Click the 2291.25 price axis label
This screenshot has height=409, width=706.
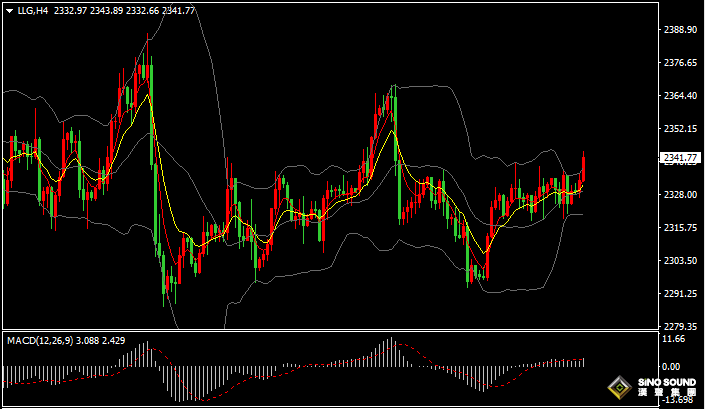point(680,294)
